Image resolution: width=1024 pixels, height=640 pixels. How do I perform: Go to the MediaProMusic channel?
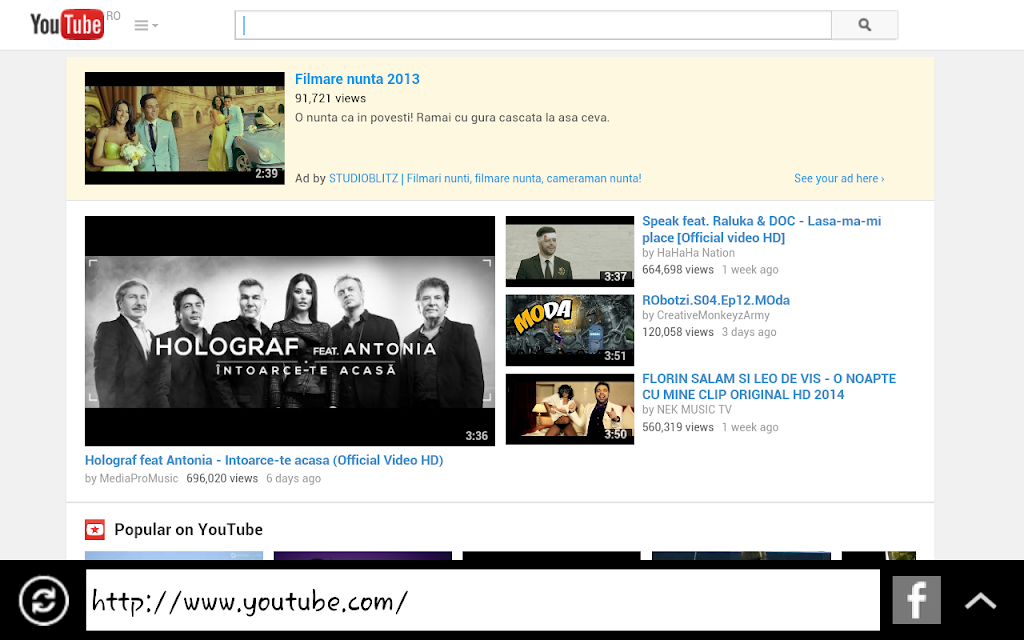(138, 478)
